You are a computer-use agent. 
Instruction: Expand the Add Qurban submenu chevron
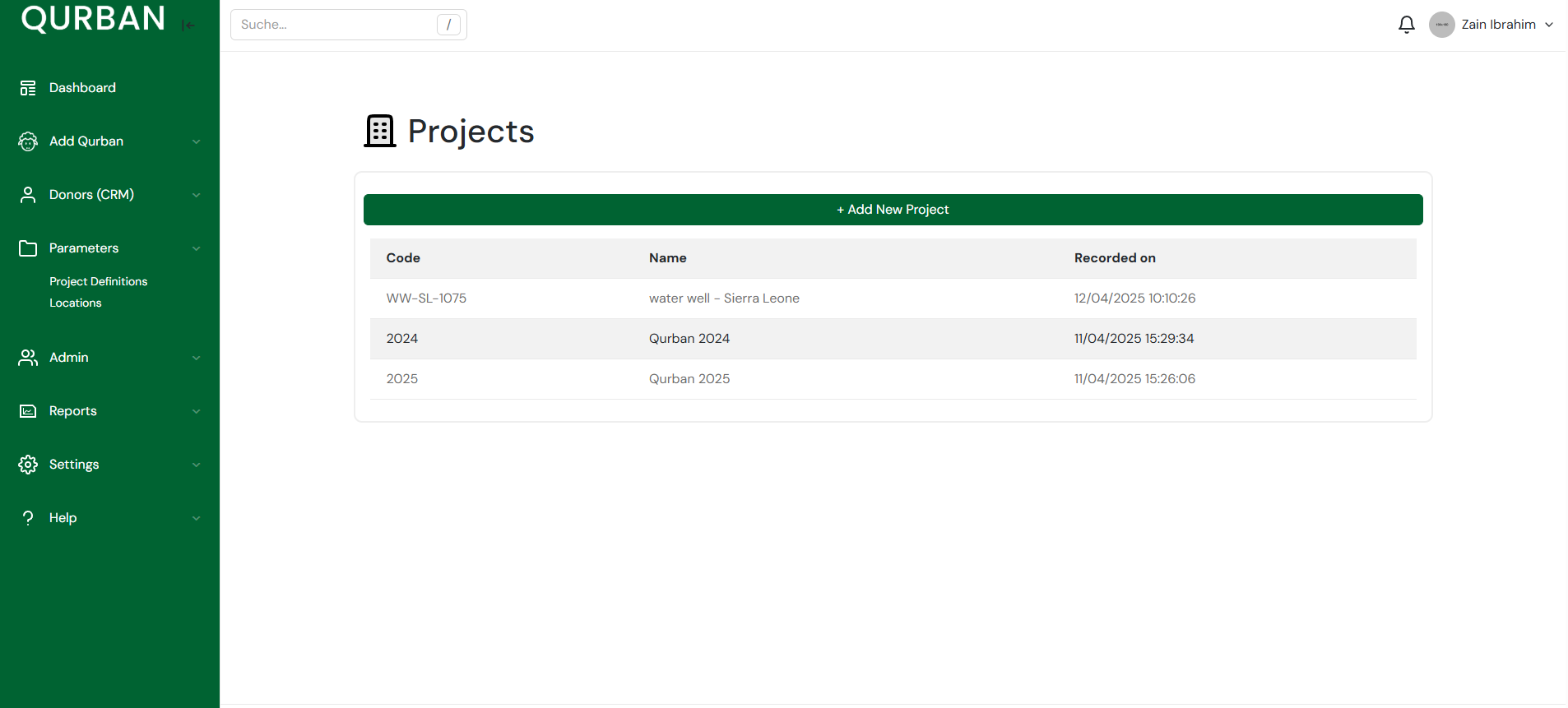(196, 141)
